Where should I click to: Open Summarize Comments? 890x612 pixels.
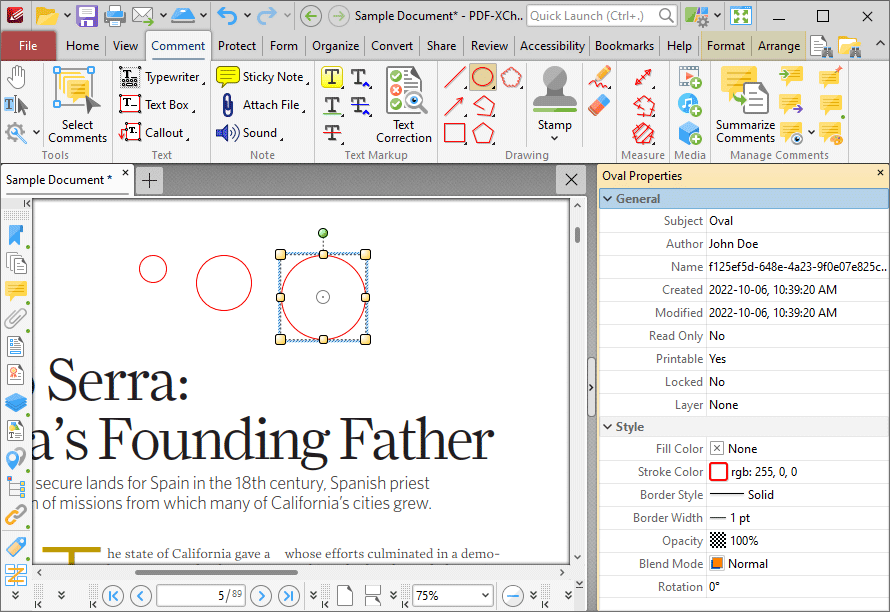point(745,104)
